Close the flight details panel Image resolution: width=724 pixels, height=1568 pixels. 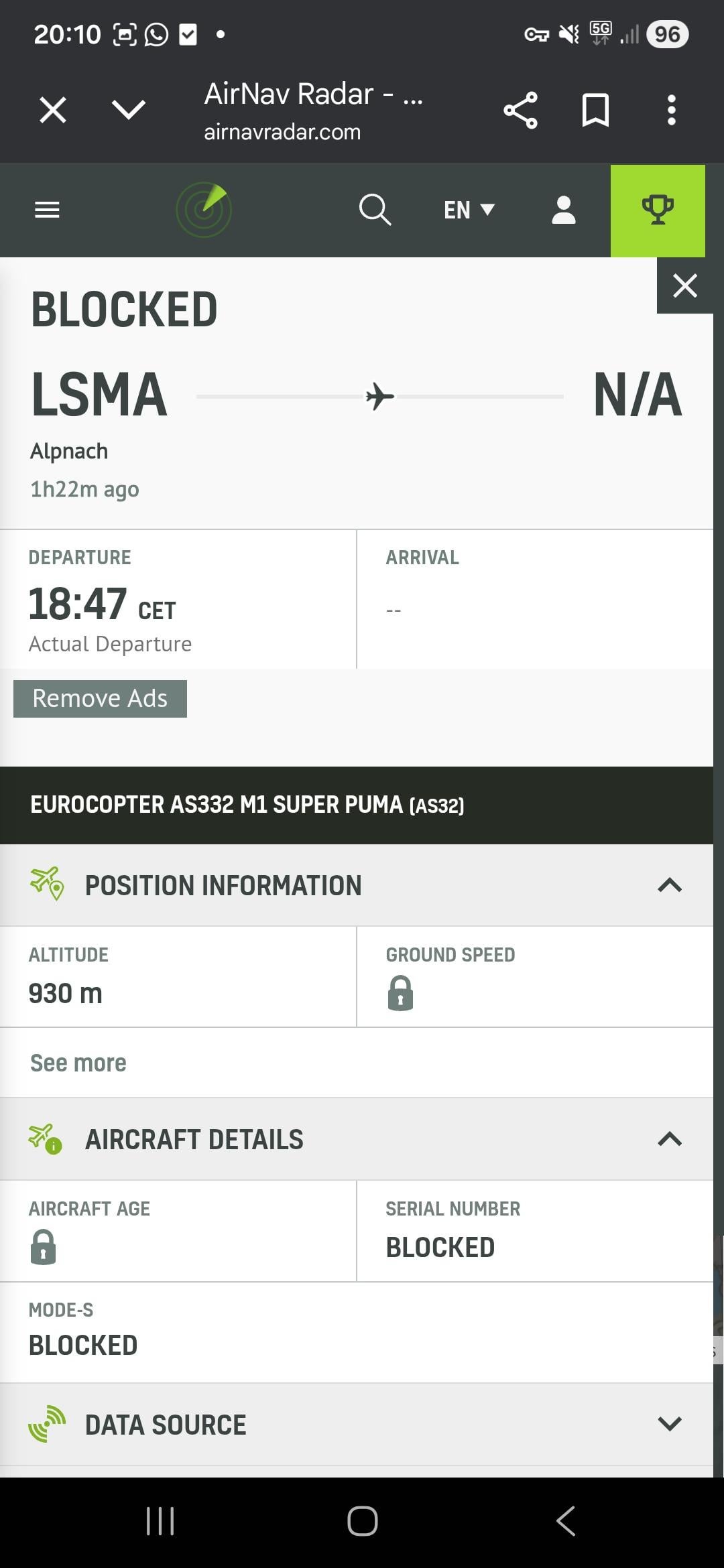[x=684, y=286]
